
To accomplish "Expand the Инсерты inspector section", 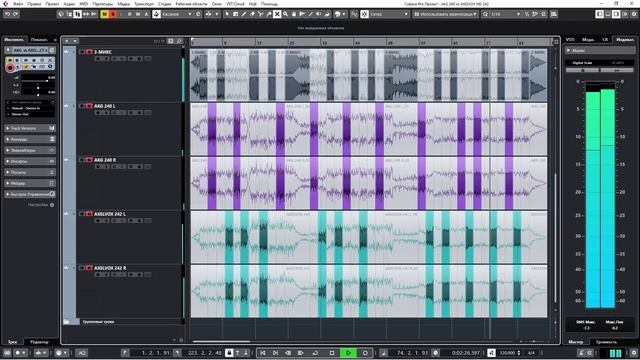I will [29, 161].
